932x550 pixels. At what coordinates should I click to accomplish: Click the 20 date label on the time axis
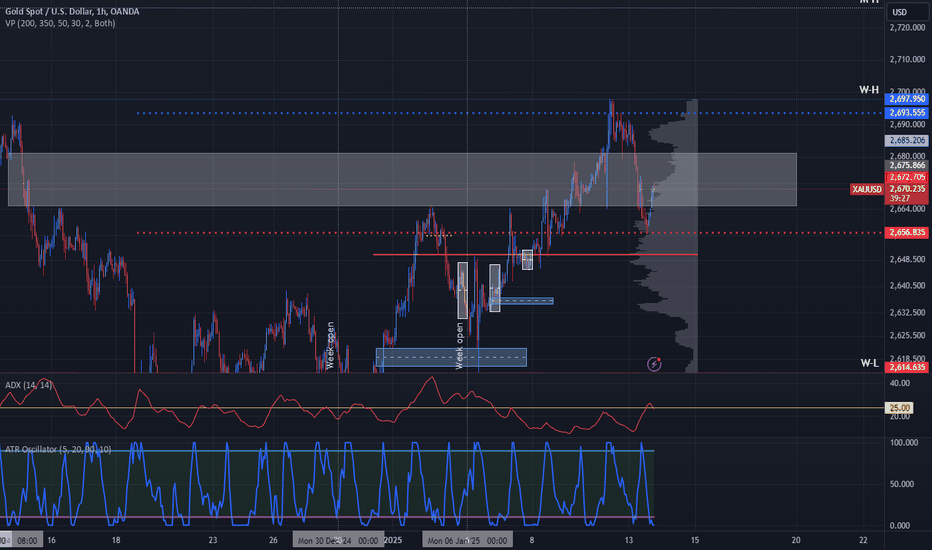point(796,540)
